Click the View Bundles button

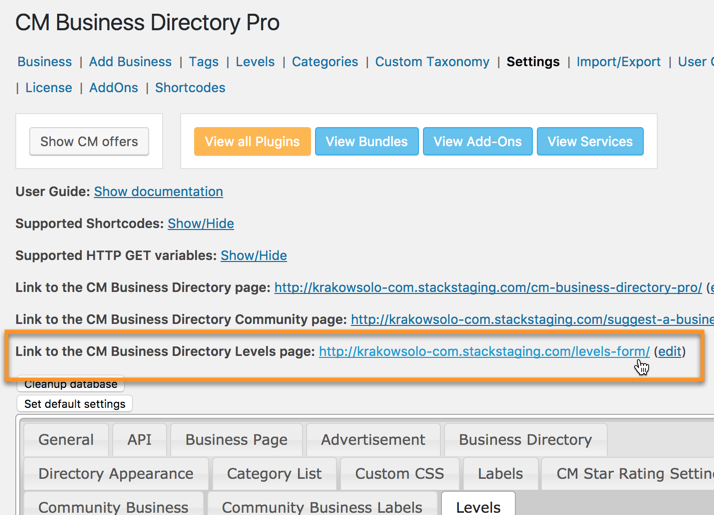coord(367,142)
